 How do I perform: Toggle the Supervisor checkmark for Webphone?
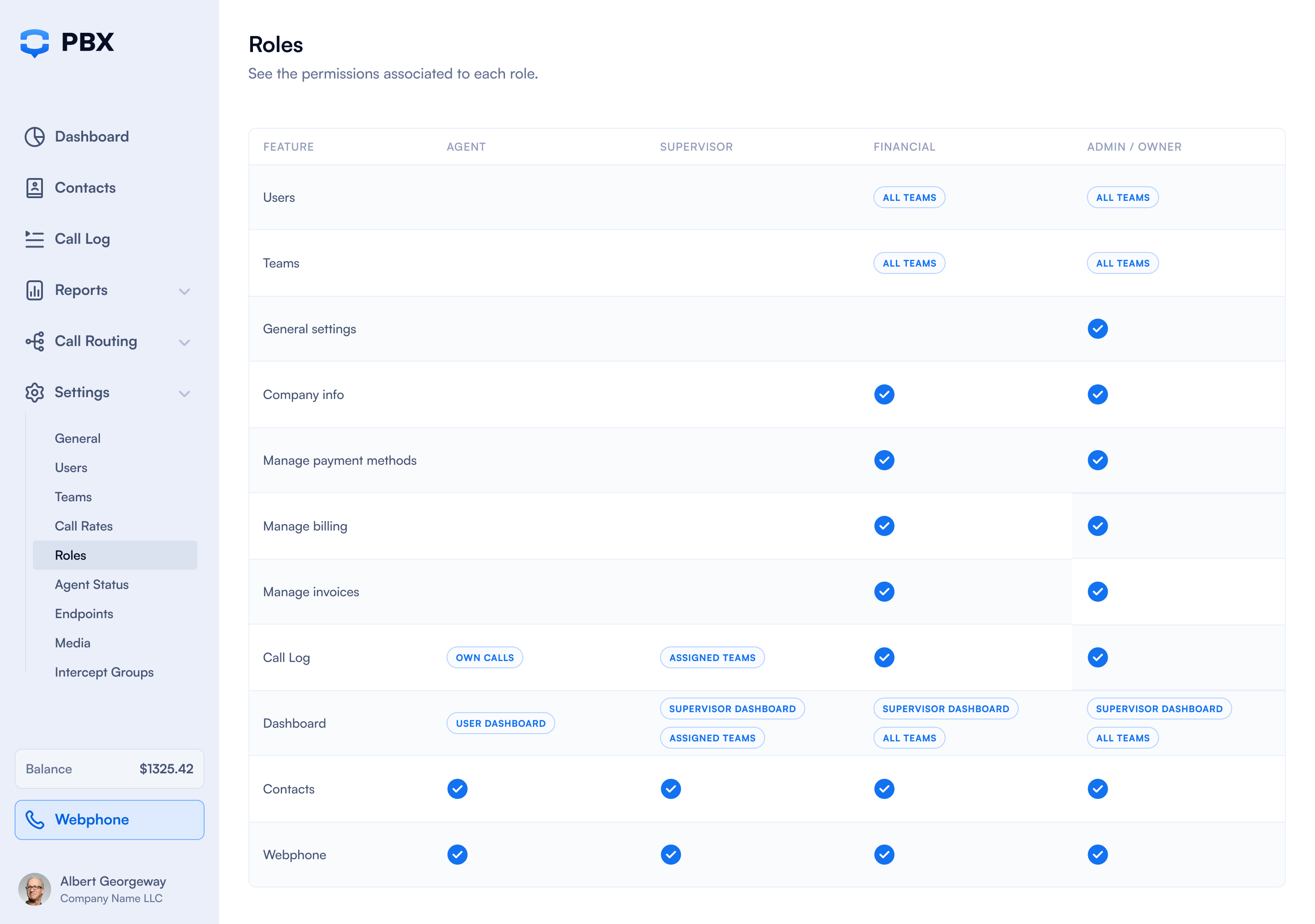[671, 855]
